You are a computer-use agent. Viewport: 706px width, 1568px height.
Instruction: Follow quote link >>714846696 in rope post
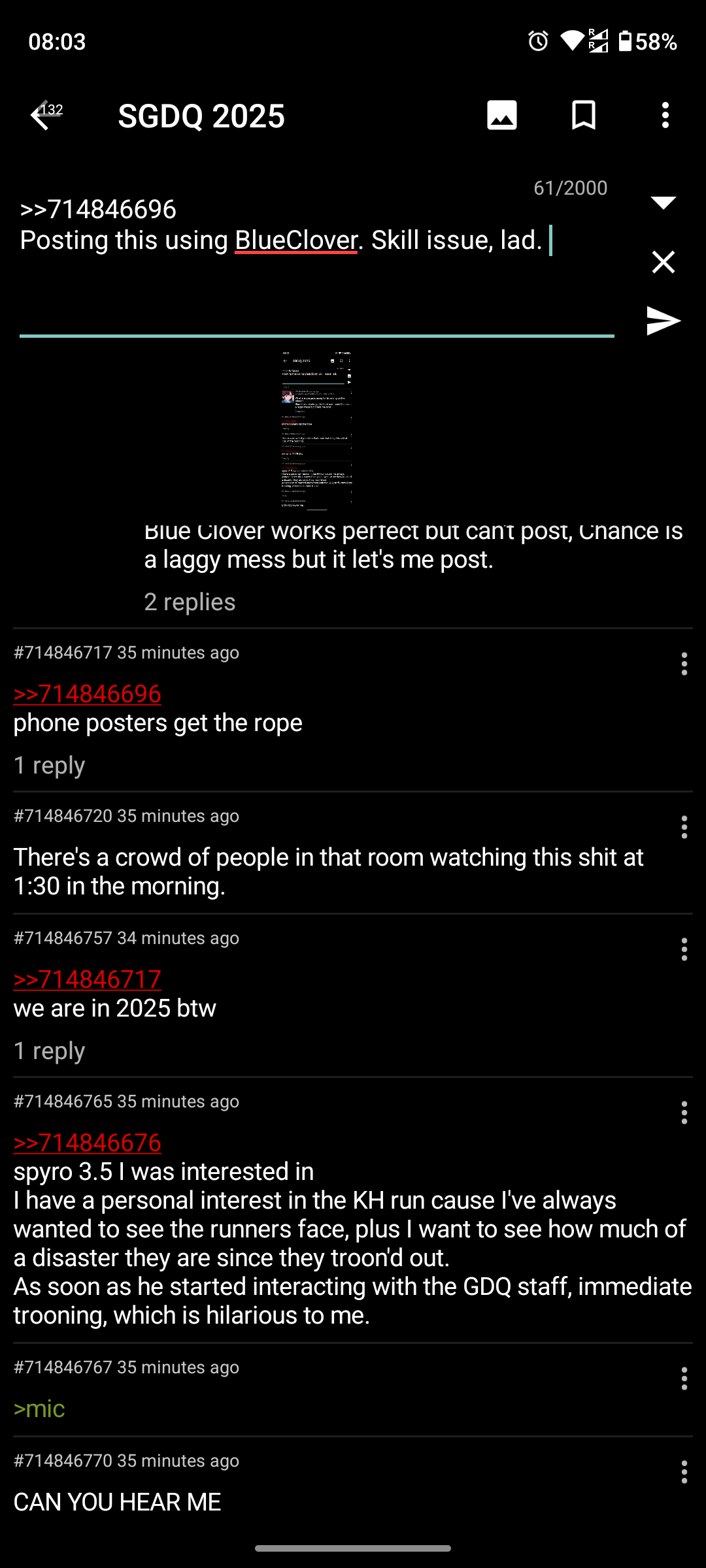pos(88,694)
